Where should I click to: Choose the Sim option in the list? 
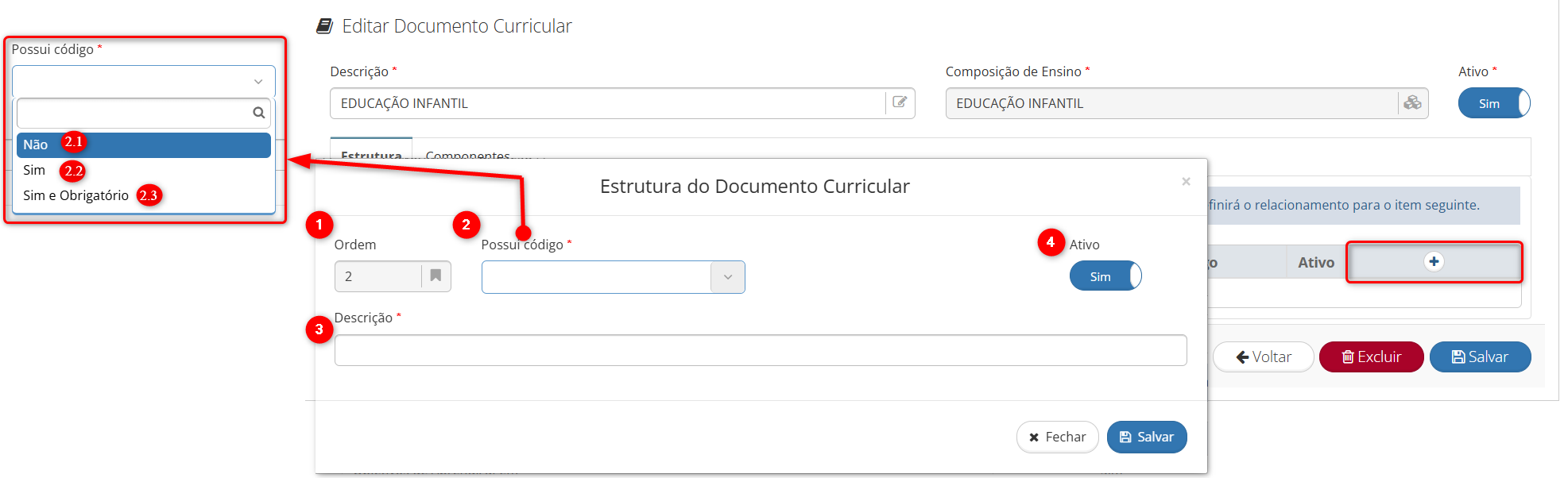click(x=34, y=170)
